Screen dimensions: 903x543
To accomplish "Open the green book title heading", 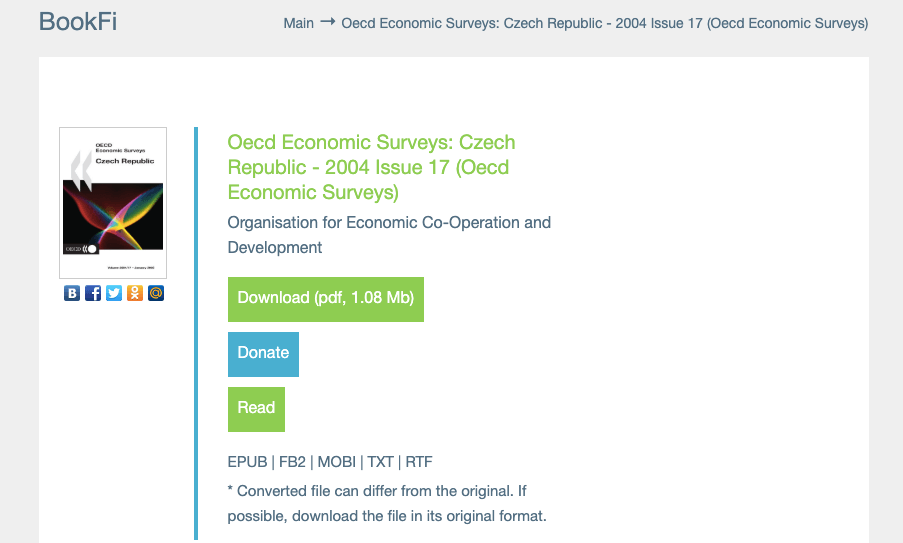I will coord(372,167).
